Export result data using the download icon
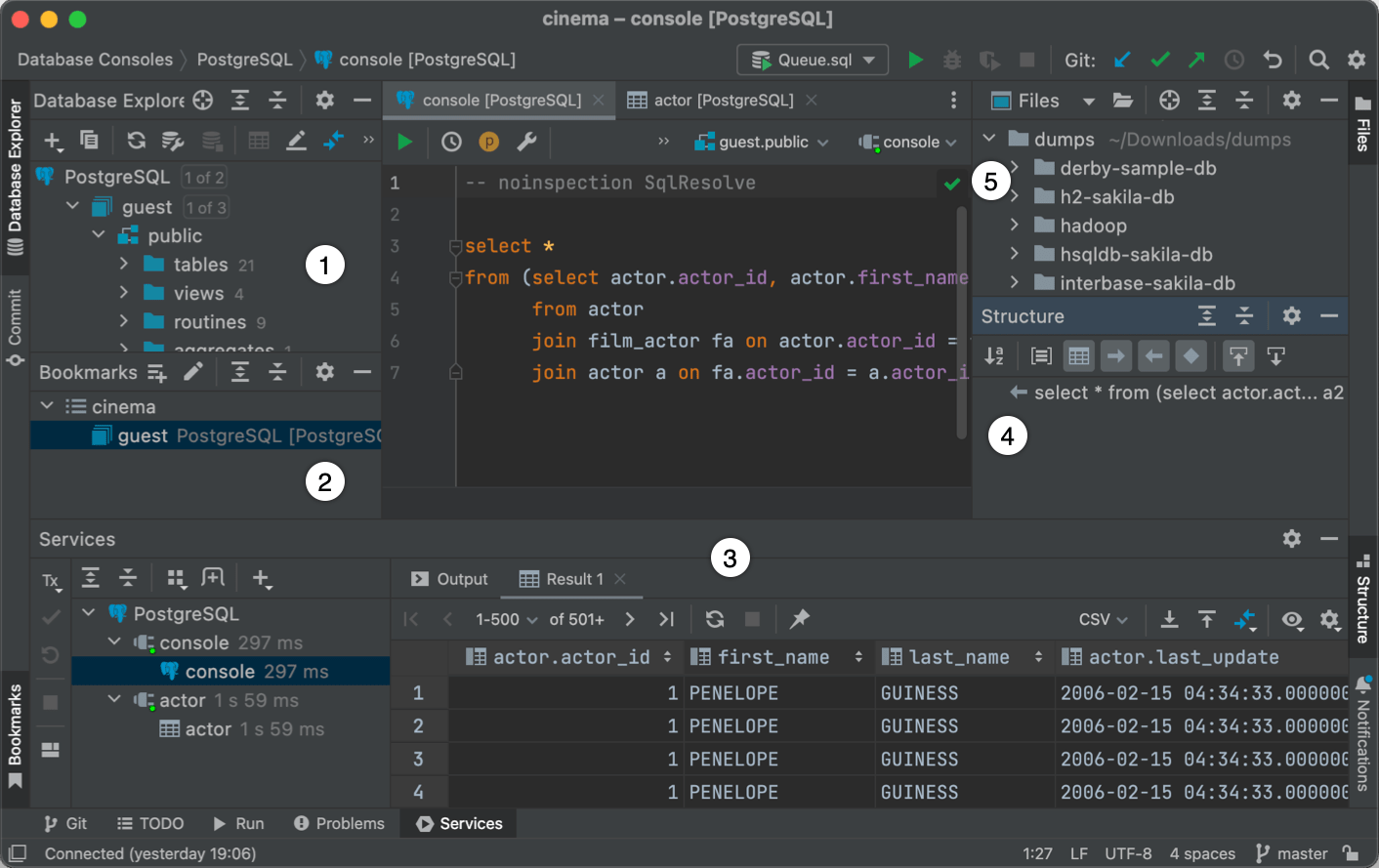Screen dimensions: 1379x868 pos(1170,619)
